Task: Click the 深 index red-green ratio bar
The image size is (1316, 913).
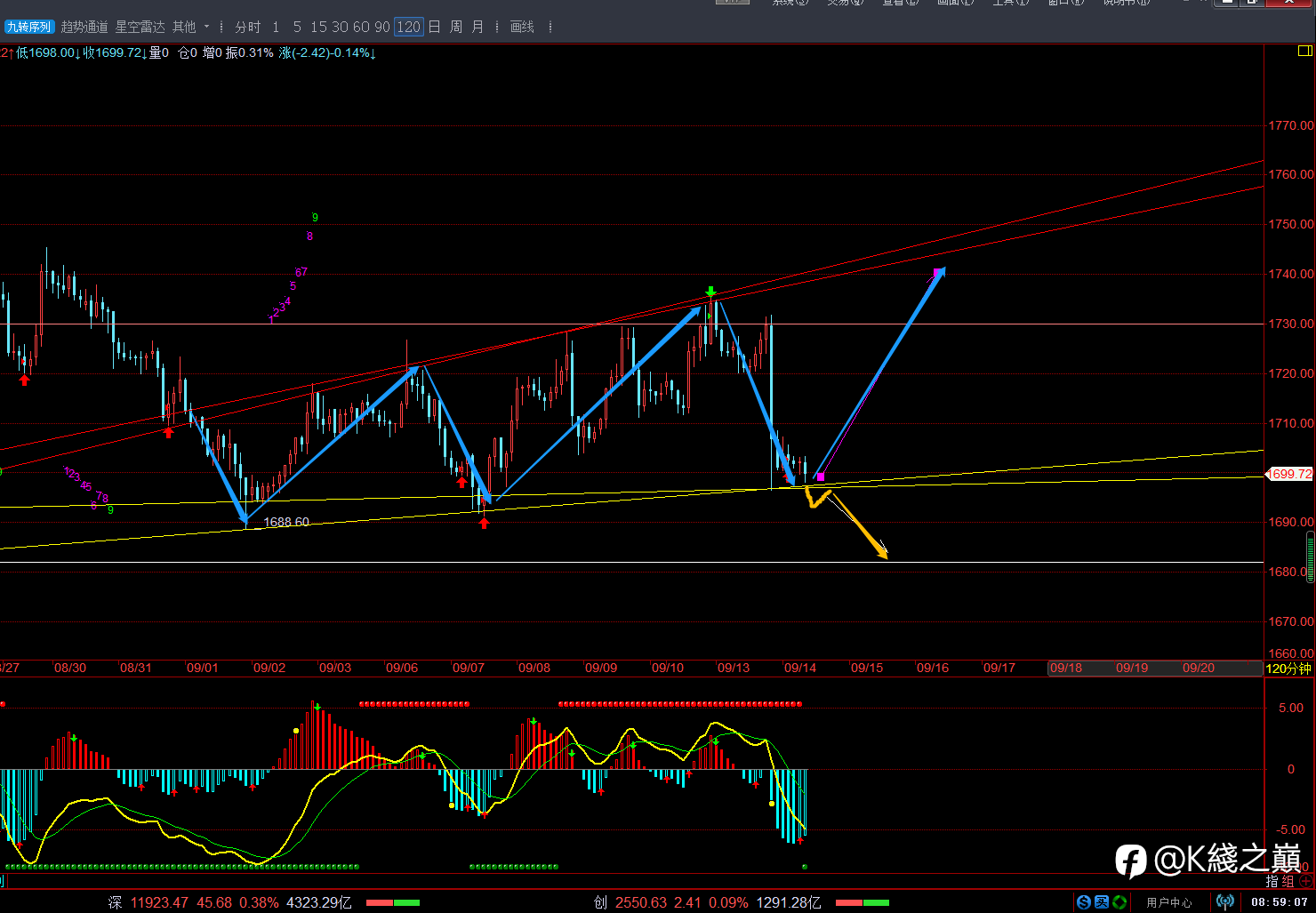Action: 392,903
